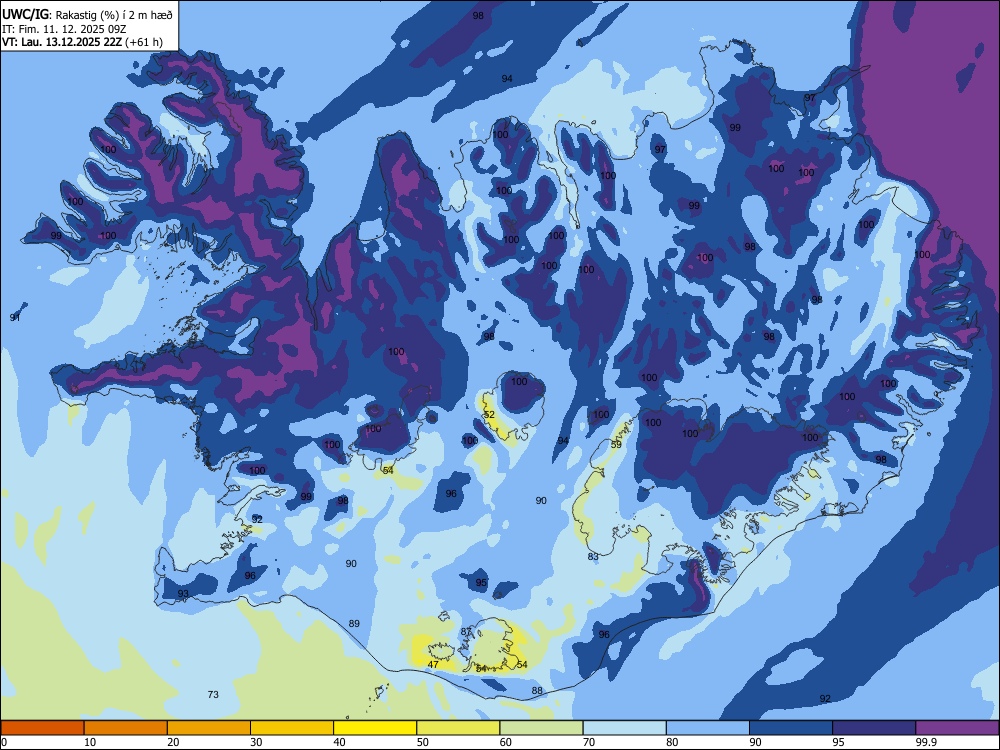Select the navy 95–99.9 legend swatch
Viewport: 1000px width, 750px height.
tap(874, 728)
